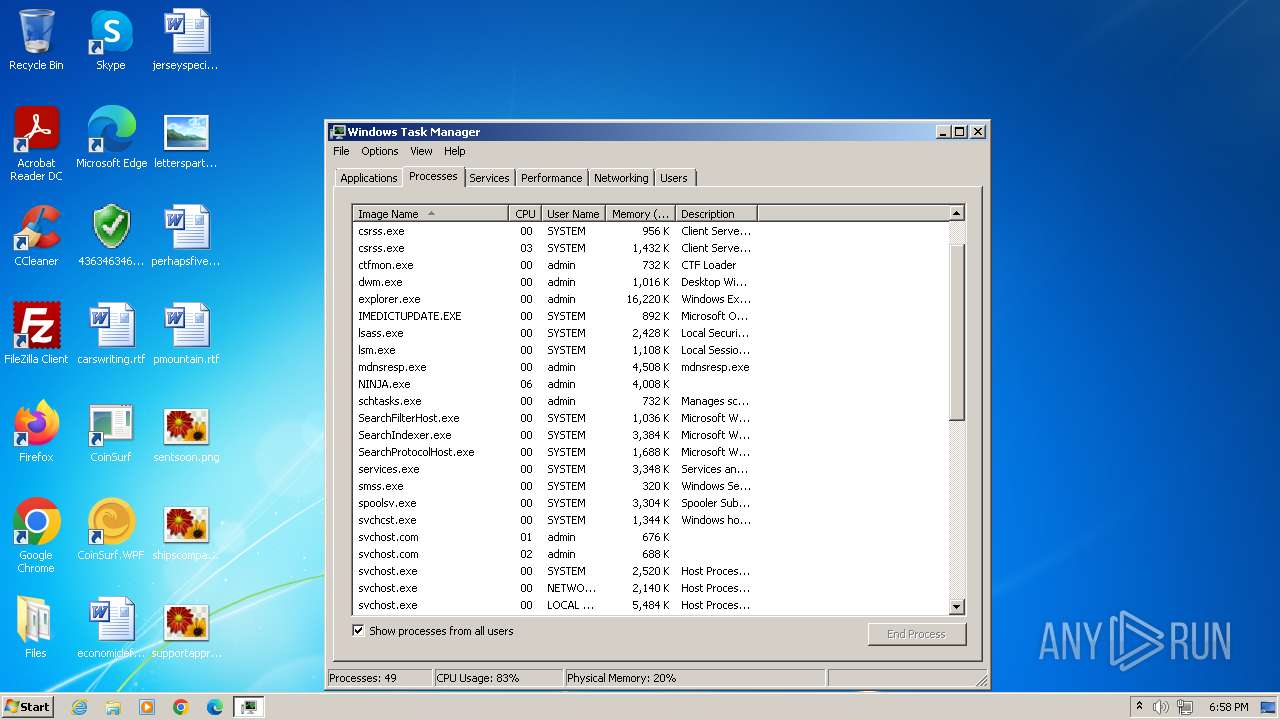The width and height of the screenshot is (1280, 720).
Task: Click the Edge icon in the taskbar
Action: click(x=215, y=707)
